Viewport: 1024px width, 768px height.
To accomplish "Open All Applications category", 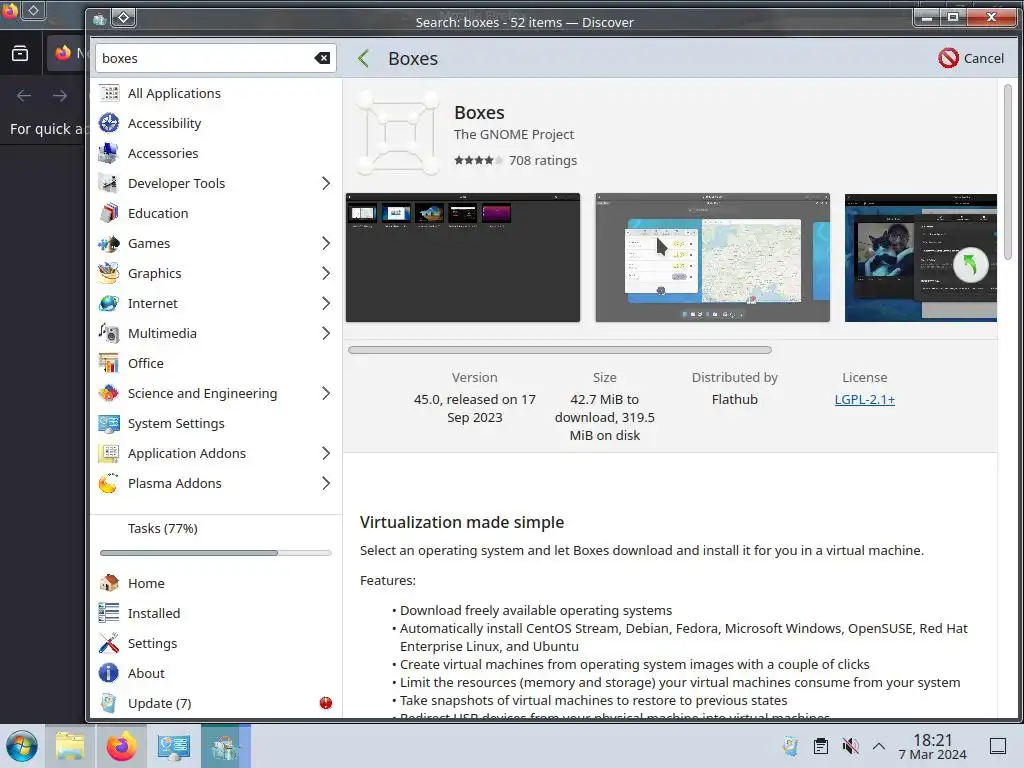I will click(x=216, y=93).
